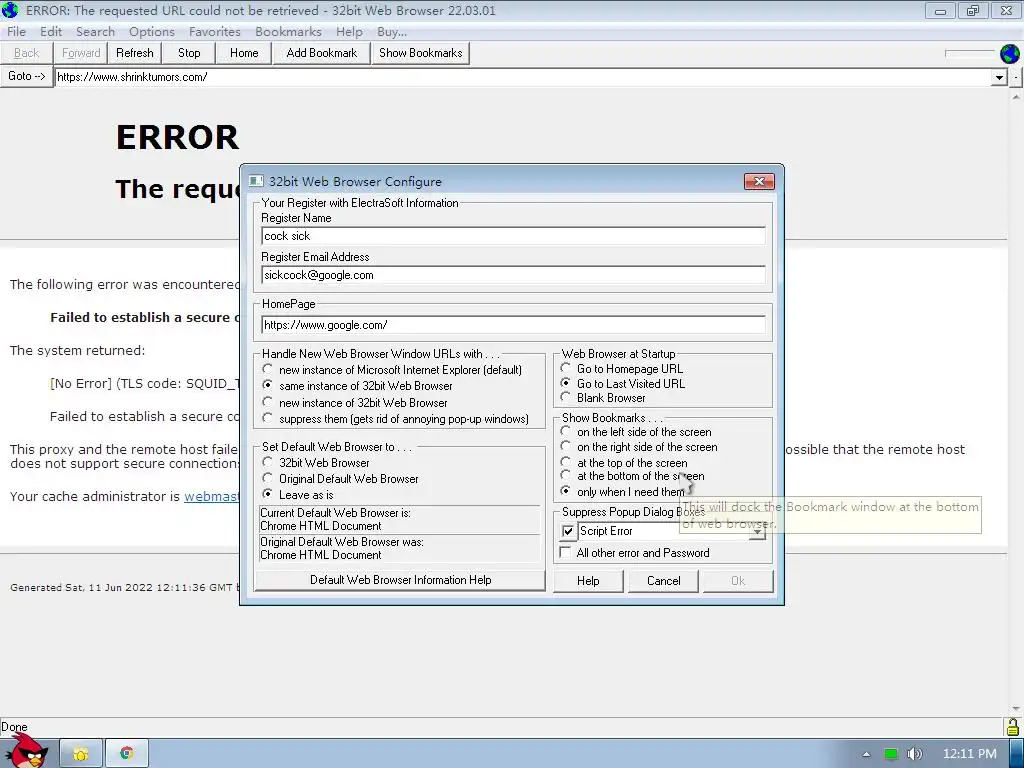
Task: Open the File menu
Action: pos(16,31)
